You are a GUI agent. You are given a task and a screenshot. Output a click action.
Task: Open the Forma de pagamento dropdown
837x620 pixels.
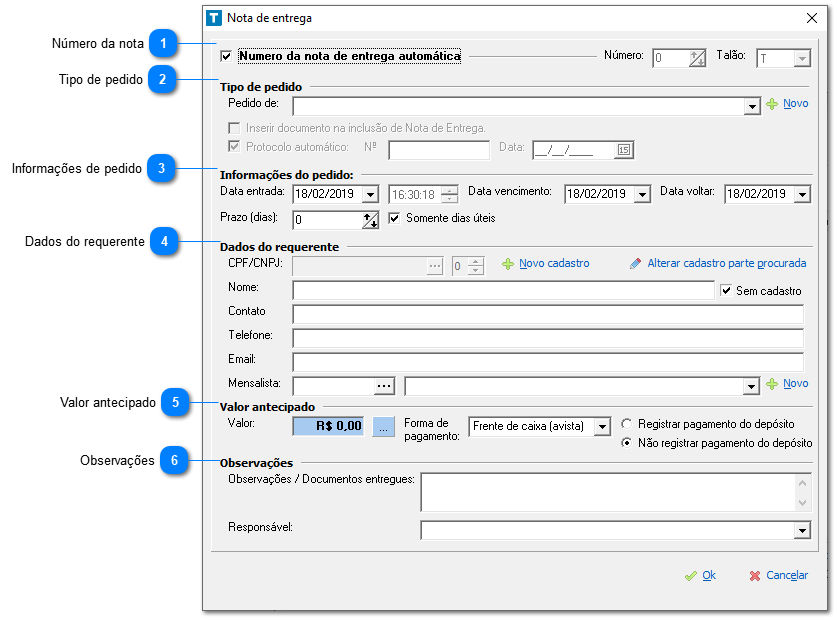(x=602, y=427)
